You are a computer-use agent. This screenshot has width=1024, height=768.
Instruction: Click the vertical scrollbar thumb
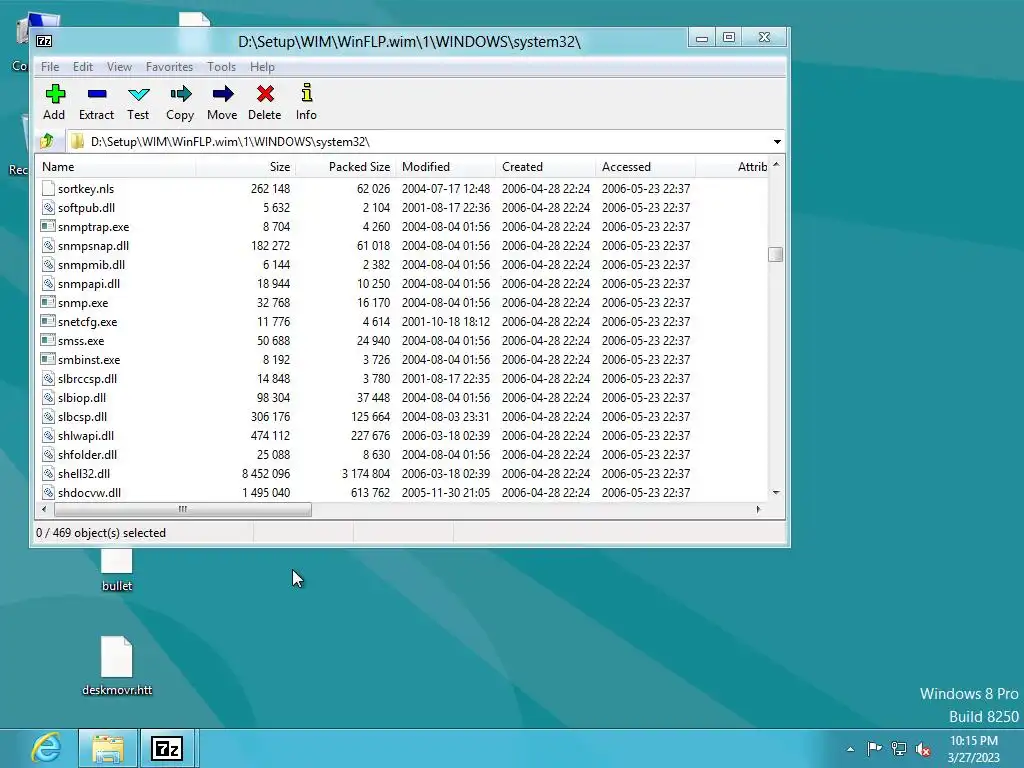(776, 254)
